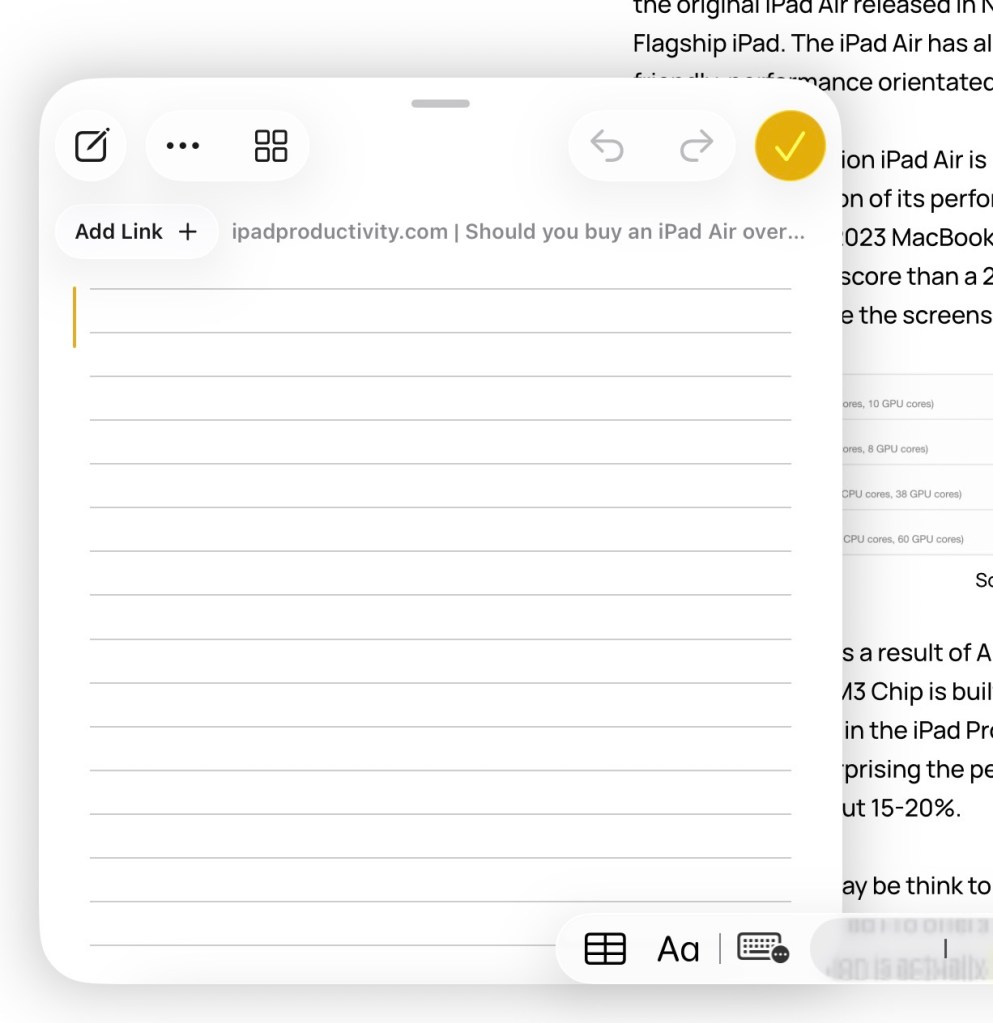Click the article line "Flagship iPad. The iPad Air"

[x=812, y=43]
